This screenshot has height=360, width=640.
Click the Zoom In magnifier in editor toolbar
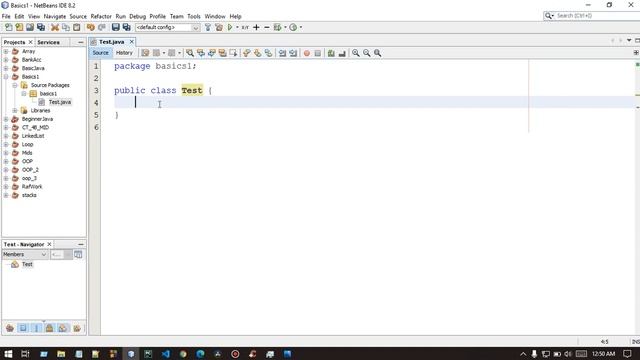(356, 53)
